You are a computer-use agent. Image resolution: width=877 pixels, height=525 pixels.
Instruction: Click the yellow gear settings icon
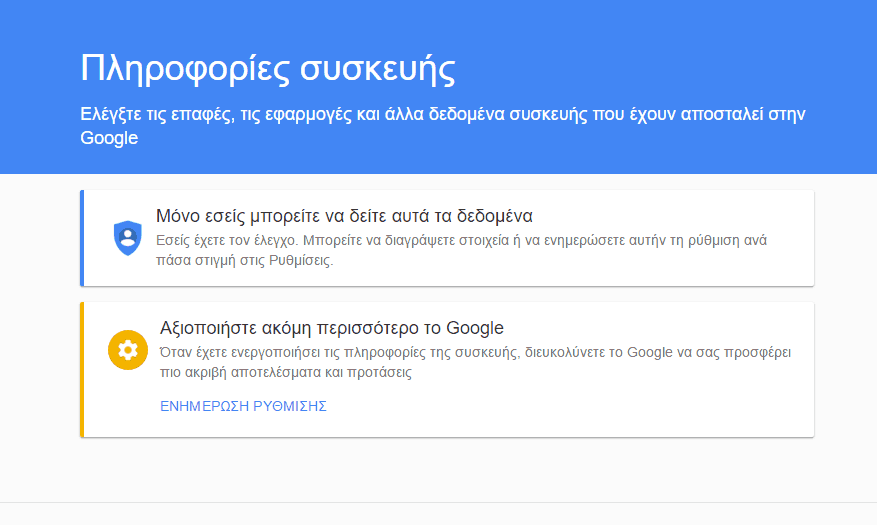pyautogui.click(x=128, y=350)
